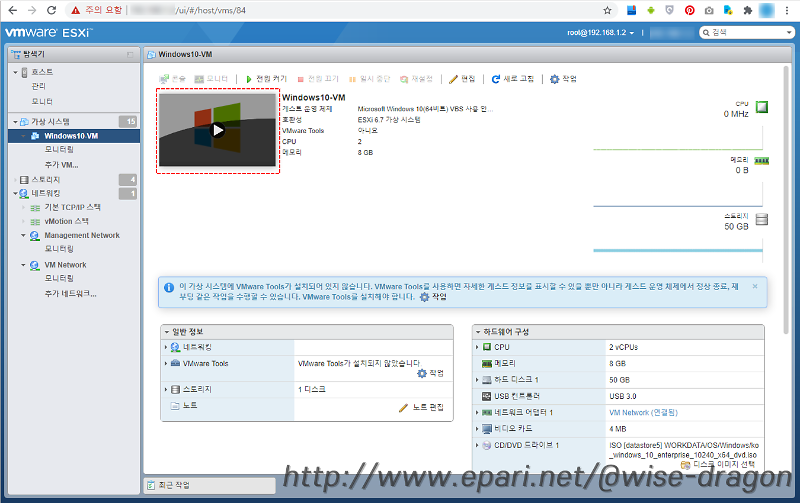This screenshot has height=503, width=800.
Task: Collapse Management Network node
Action: [x=23, y=236]
